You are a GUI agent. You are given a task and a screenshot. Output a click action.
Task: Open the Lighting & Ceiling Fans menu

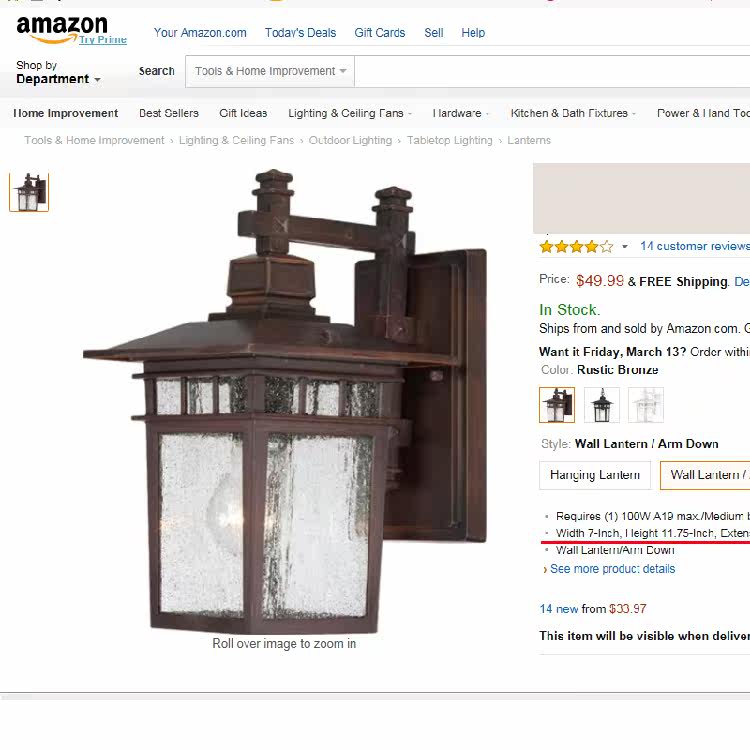coord(350,113)
